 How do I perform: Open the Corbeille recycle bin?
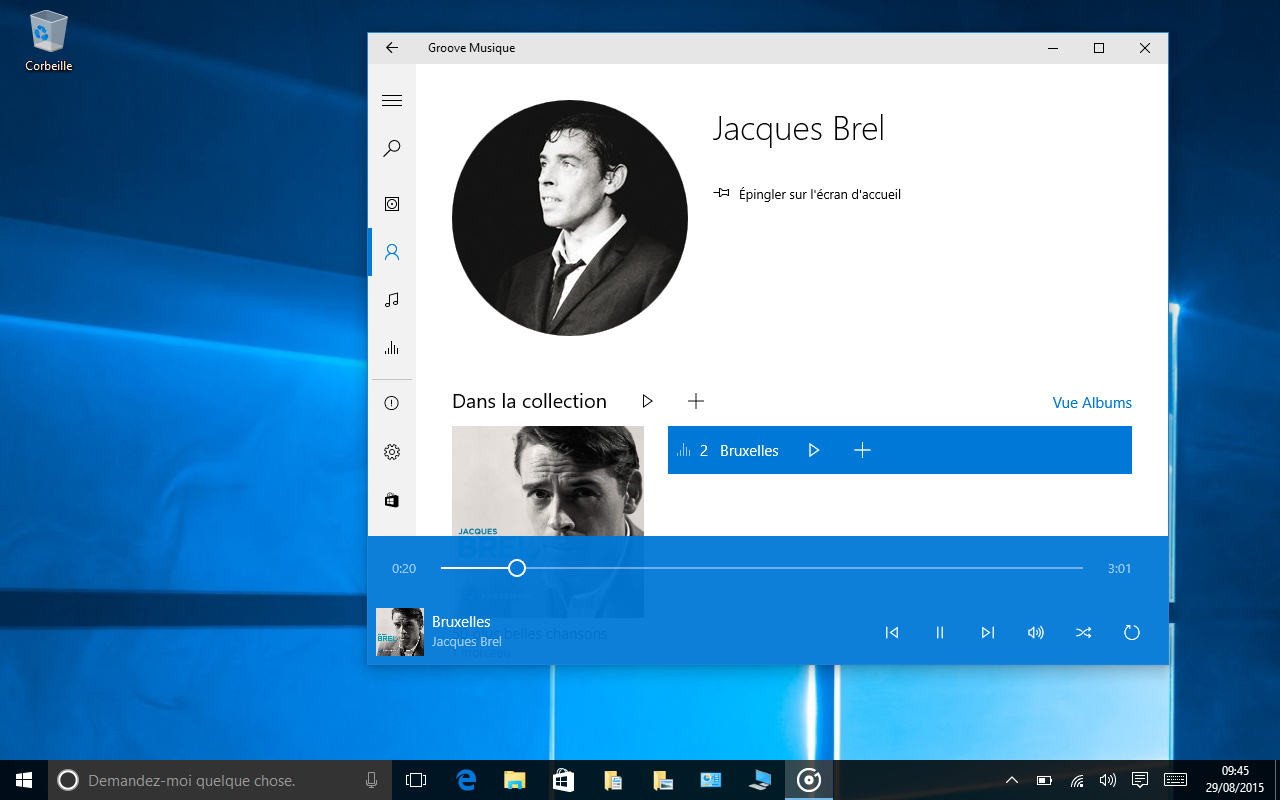coord(49,41)
